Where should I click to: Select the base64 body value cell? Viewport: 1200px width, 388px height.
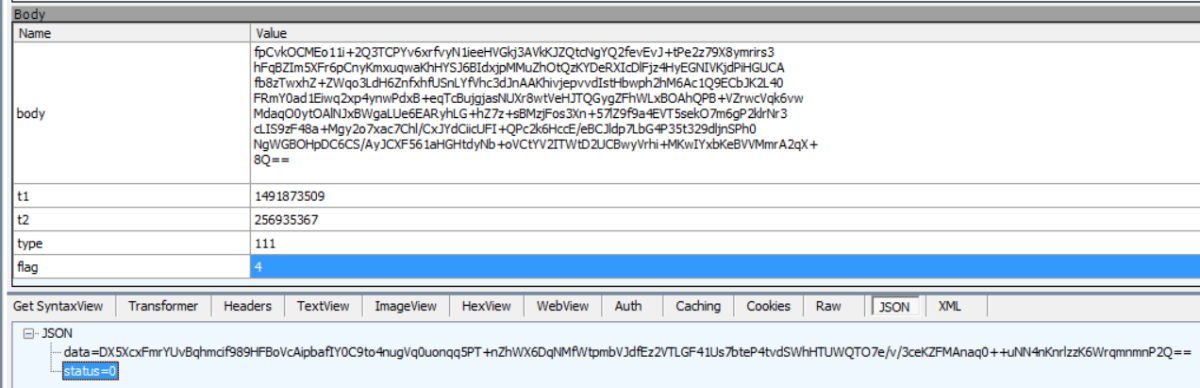tap(724, 113)
